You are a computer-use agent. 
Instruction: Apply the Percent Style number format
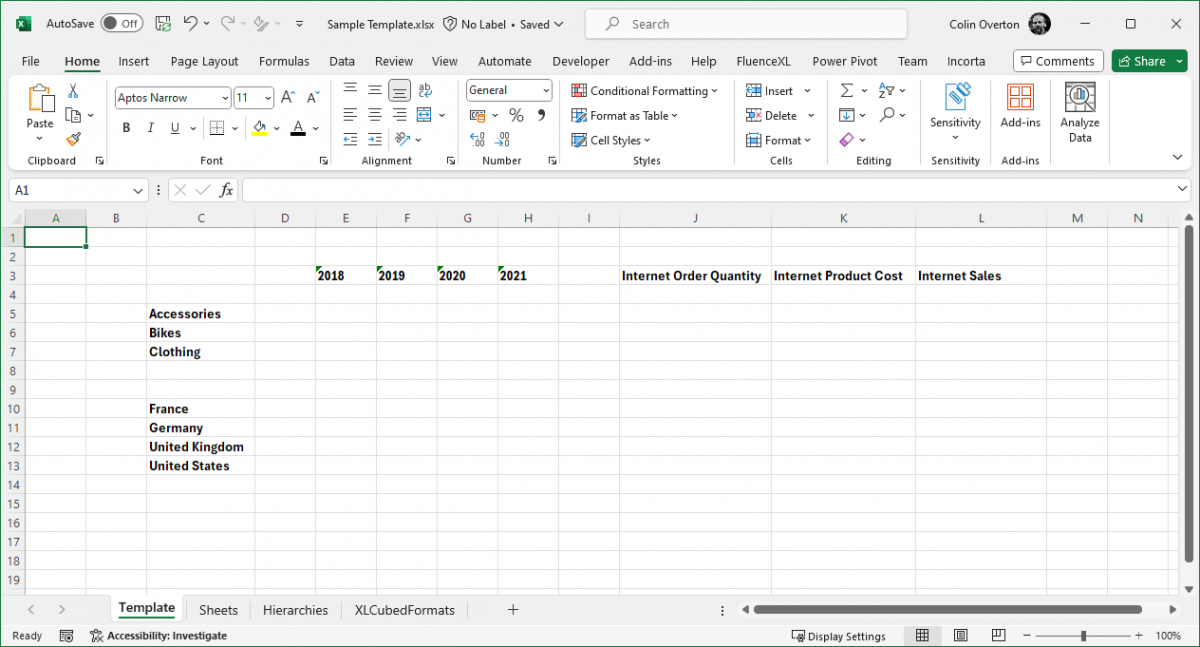coord(516,115)
